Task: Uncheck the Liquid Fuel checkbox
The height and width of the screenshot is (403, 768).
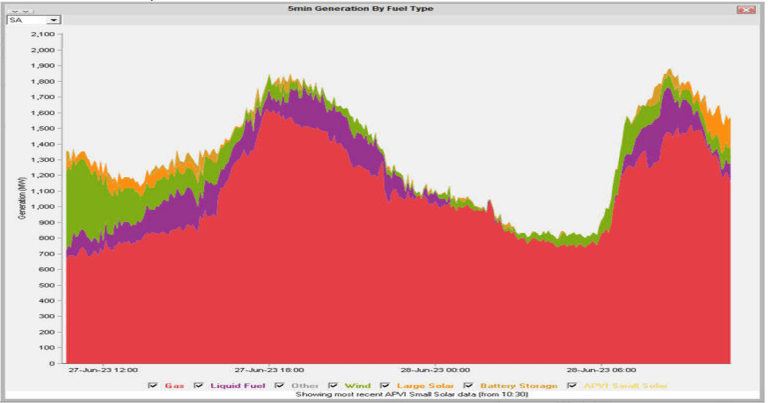Action: coord(199,385)
